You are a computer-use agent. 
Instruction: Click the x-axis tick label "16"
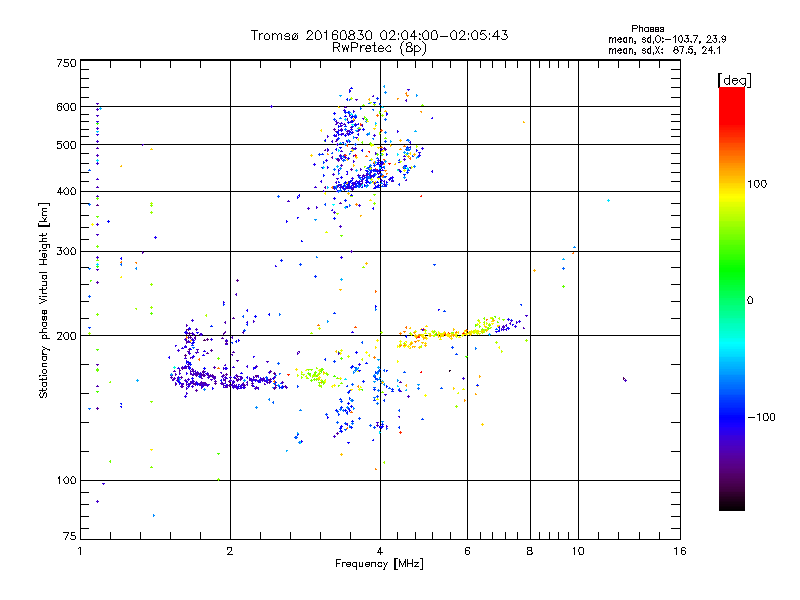pyautogui.click(x=680, y=551)
